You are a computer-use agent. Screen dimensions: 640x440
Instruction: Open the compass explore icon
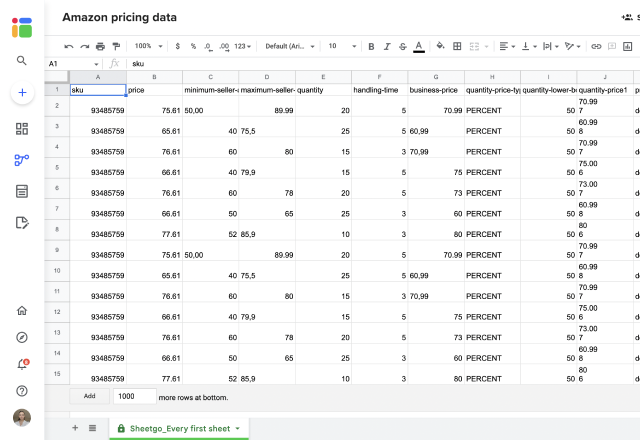click(22, 338)
